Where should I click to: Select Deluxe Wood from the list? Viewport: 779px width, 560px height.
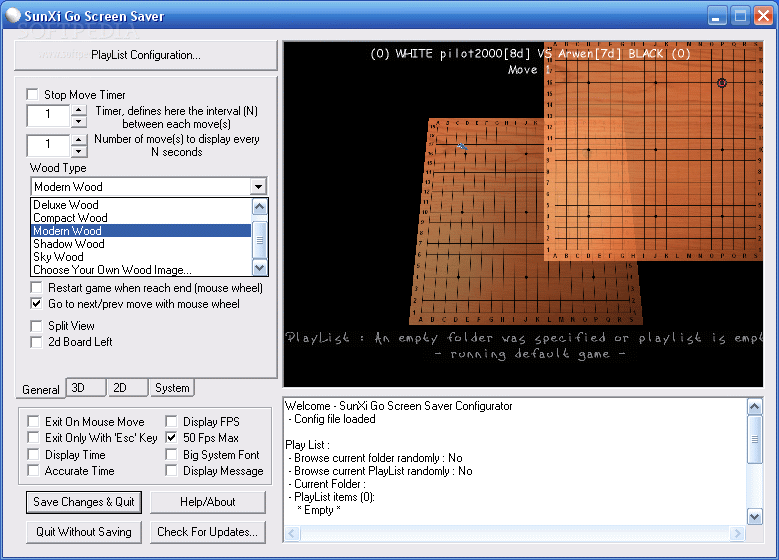point(141,205)
